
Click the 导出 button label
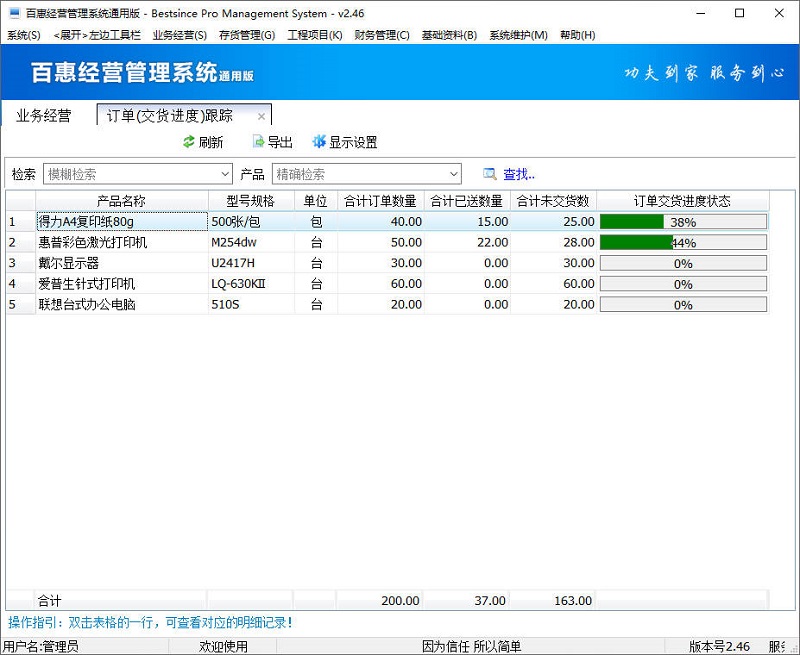280,142
